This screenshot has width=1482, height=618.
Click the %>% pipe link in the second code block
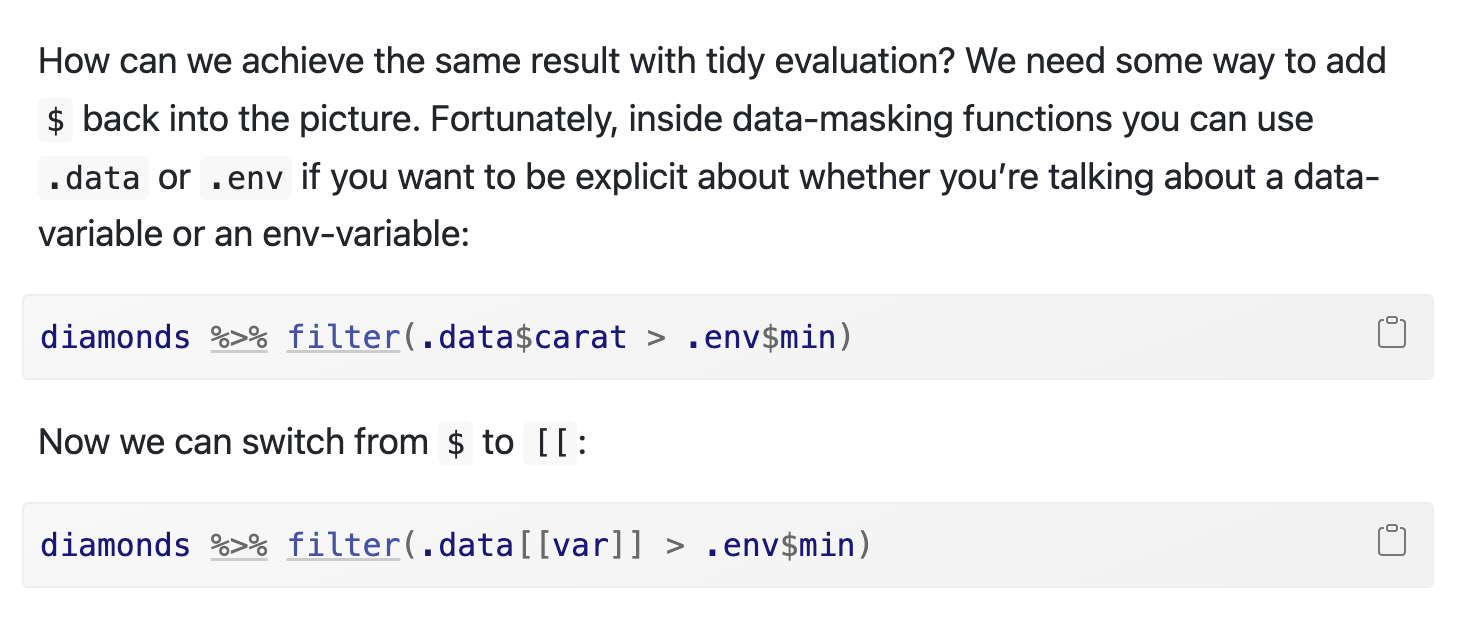[239, 545]
